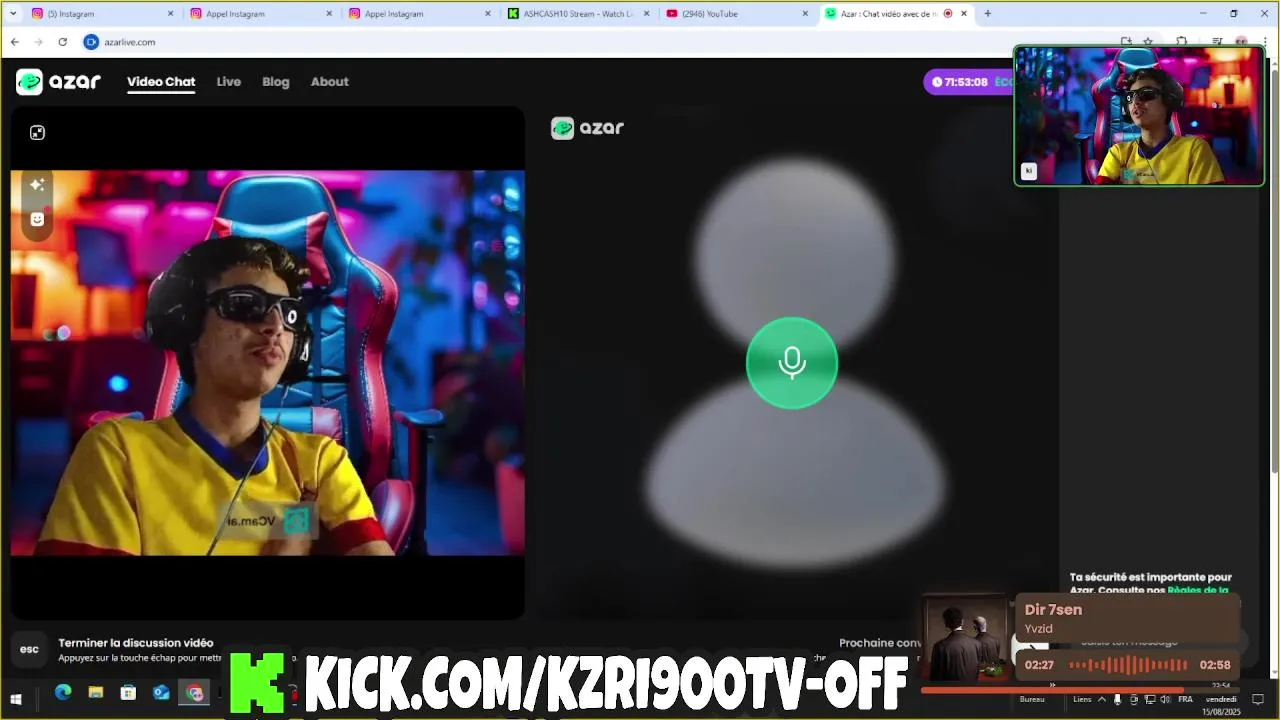Click the 02:58 song duration
The image size is (1280, 720).
point(1214,665)
